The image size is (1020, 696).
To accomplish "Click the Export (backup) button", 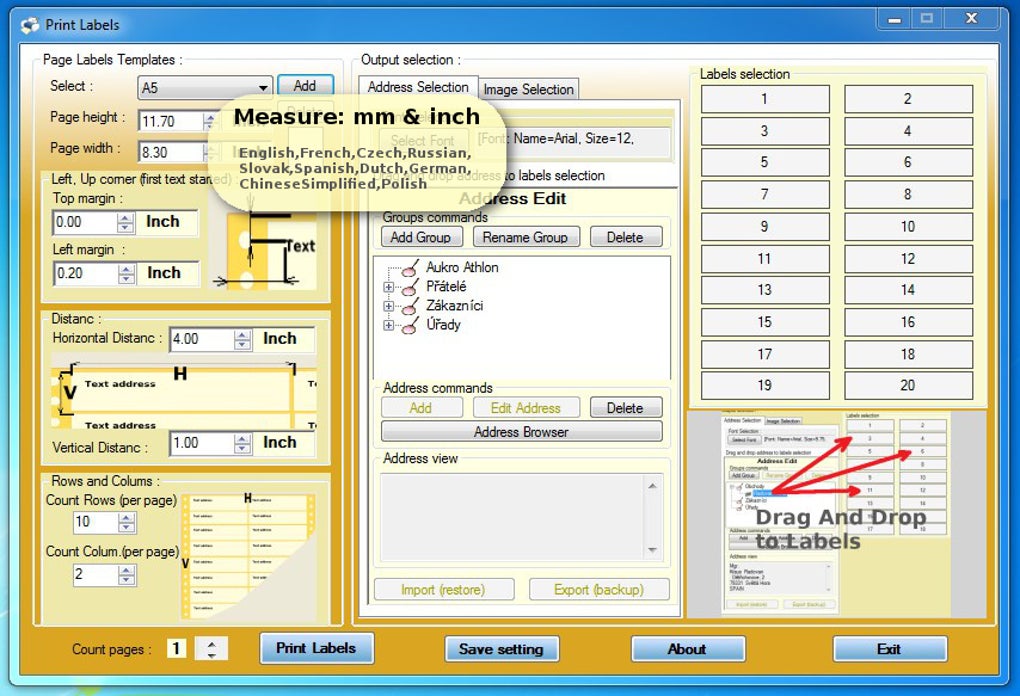I will pos(598,590).
